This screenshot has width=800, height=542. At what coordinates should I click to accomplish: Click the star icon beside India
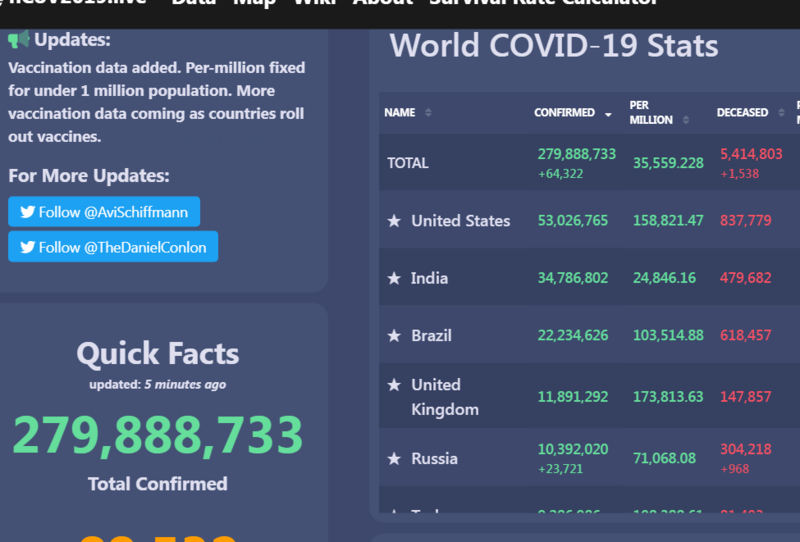click(x=394, y=278)
